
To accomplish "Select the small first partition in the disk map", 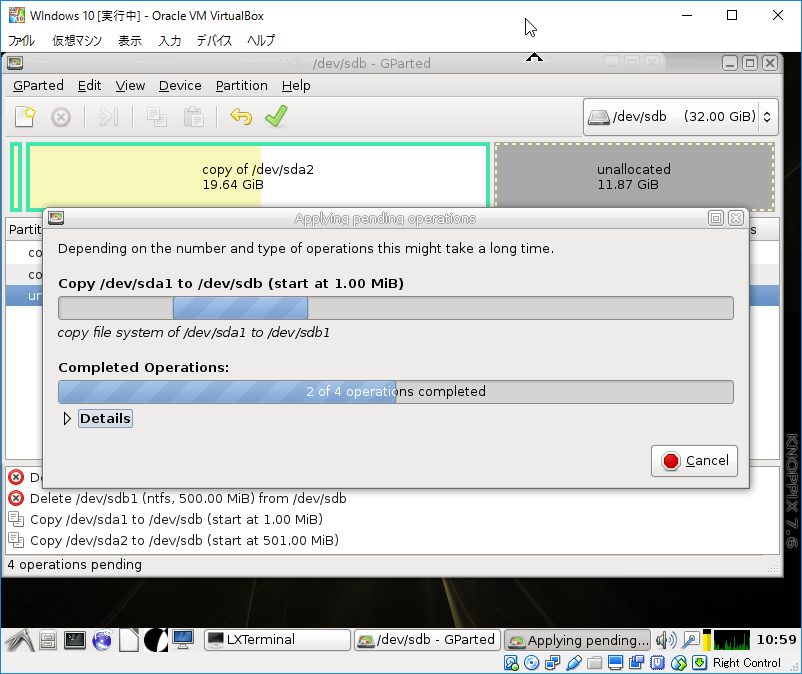I will (16, 177).
